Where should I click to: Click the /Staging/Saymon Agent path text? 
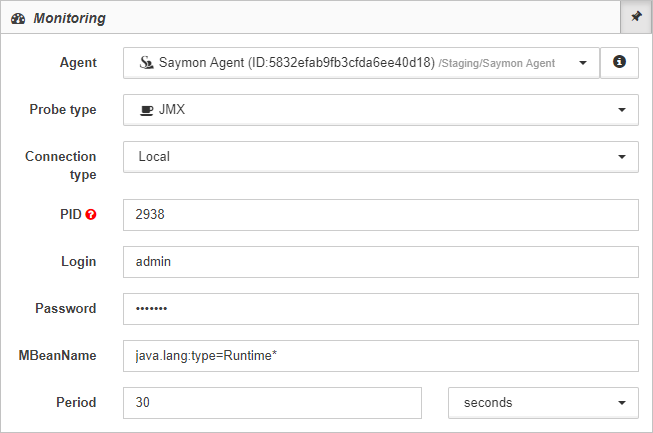pyautogui.click(x=496, y=63)
